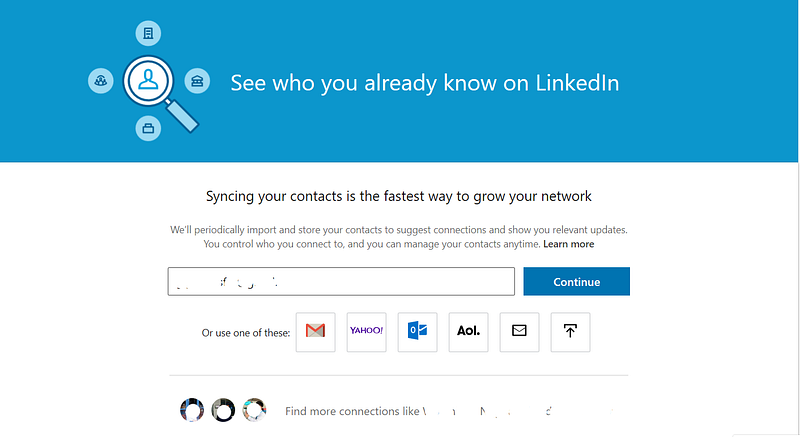Image resolution: width=800 pixels, height=437 pixels.
Task: Click the magnifying glass person icon
Action: (x=148, y=81)
